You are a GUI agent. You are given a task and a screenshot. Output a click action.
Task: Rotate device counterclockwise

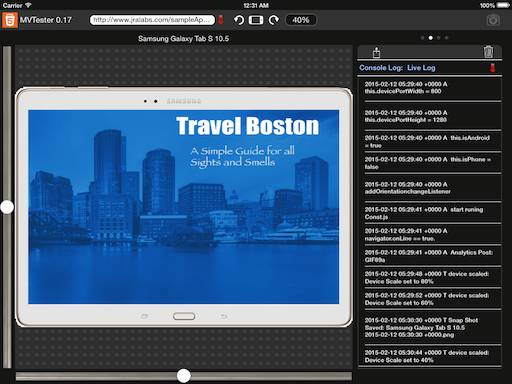239,20
